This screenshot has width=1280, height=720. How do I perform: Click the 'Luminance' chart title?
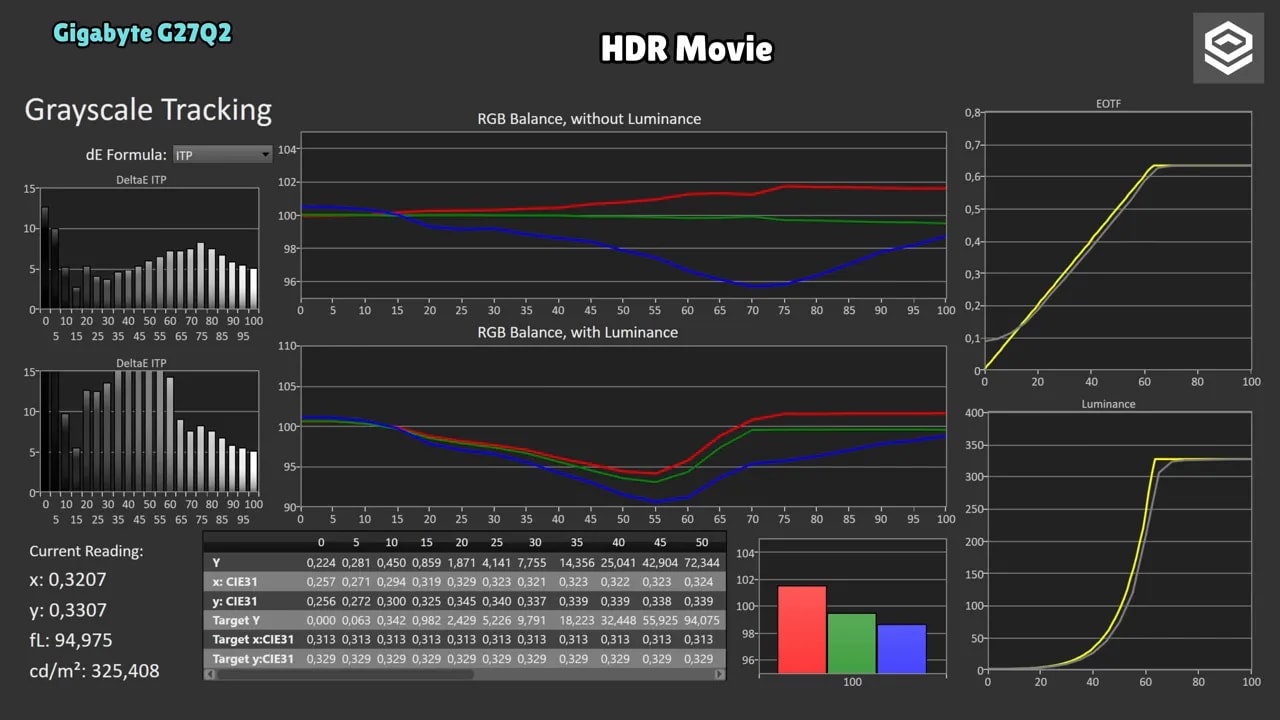click(x=1108, y=404)
